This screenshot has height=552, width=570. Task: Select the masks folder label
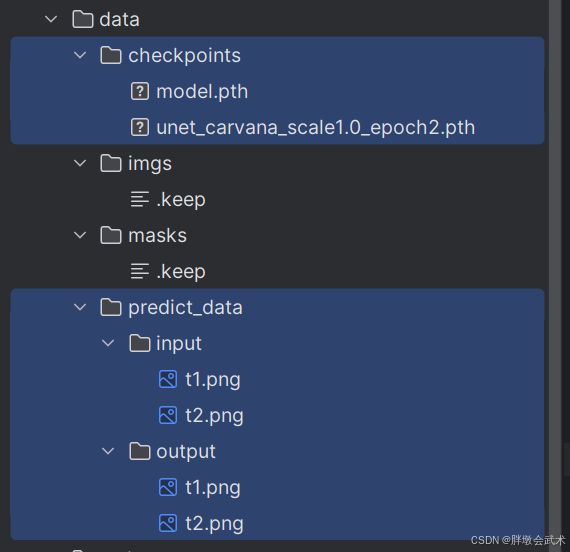(x=157, y=236)
